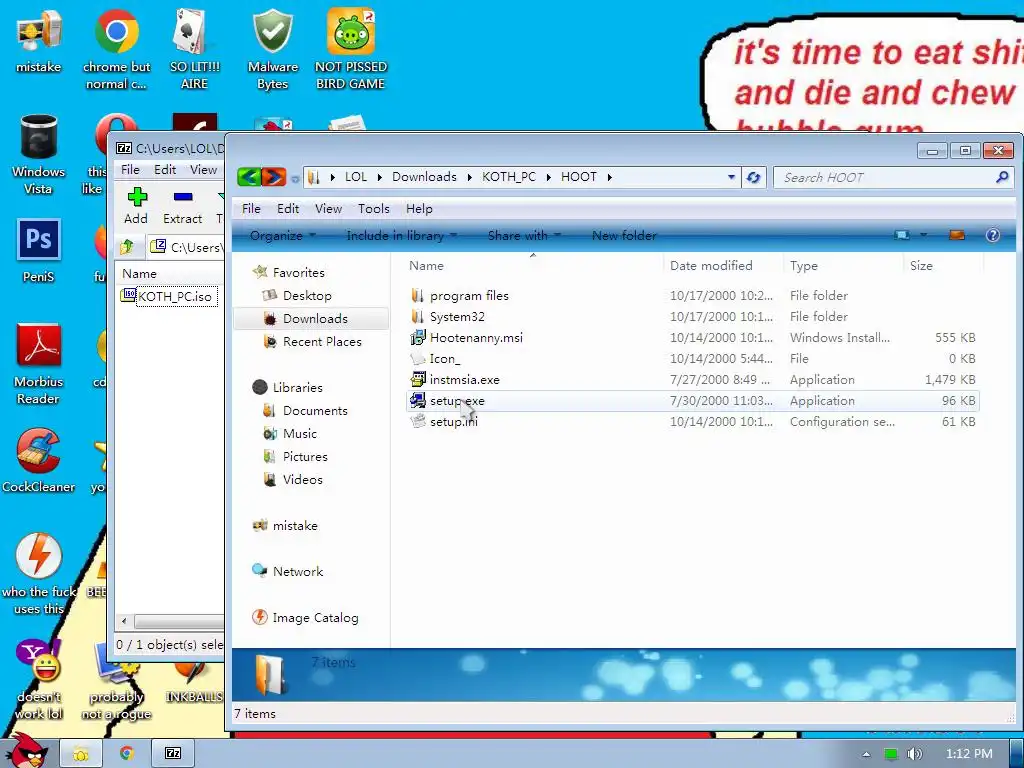Screen dimensions: 1024x768
Task: Refresh the HOOT folder view
Action: pos(753,177)
